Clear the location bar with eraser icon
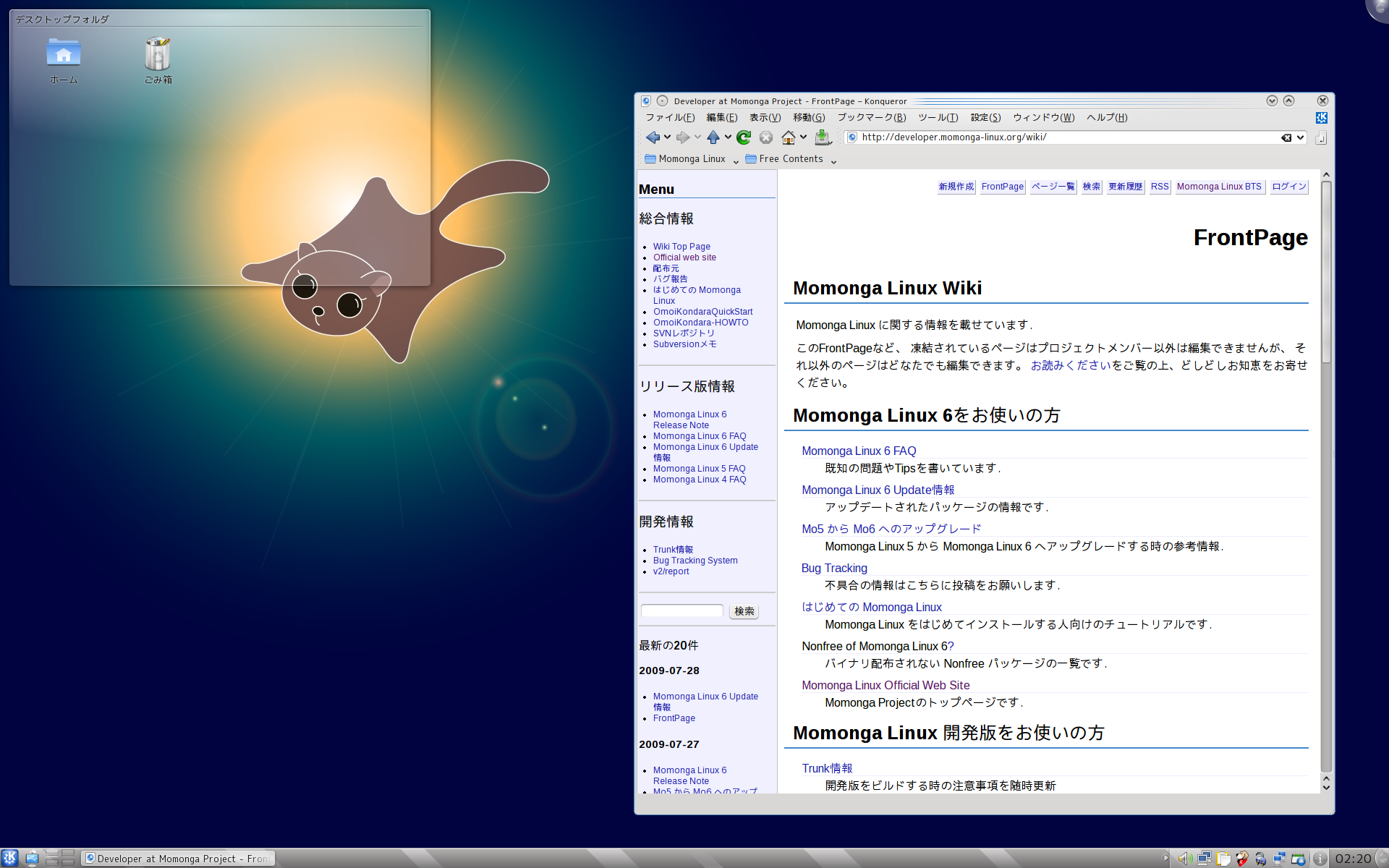Viewport: 1389px width, 868px height. click(1286, 137)
